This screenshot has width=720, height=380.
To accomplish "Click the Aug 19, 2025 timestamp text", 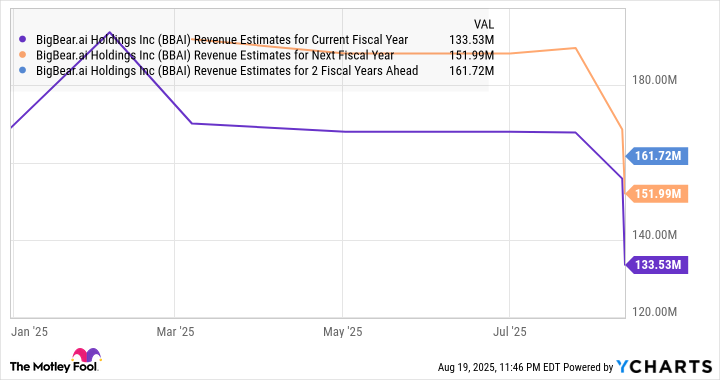I will 499,367.
